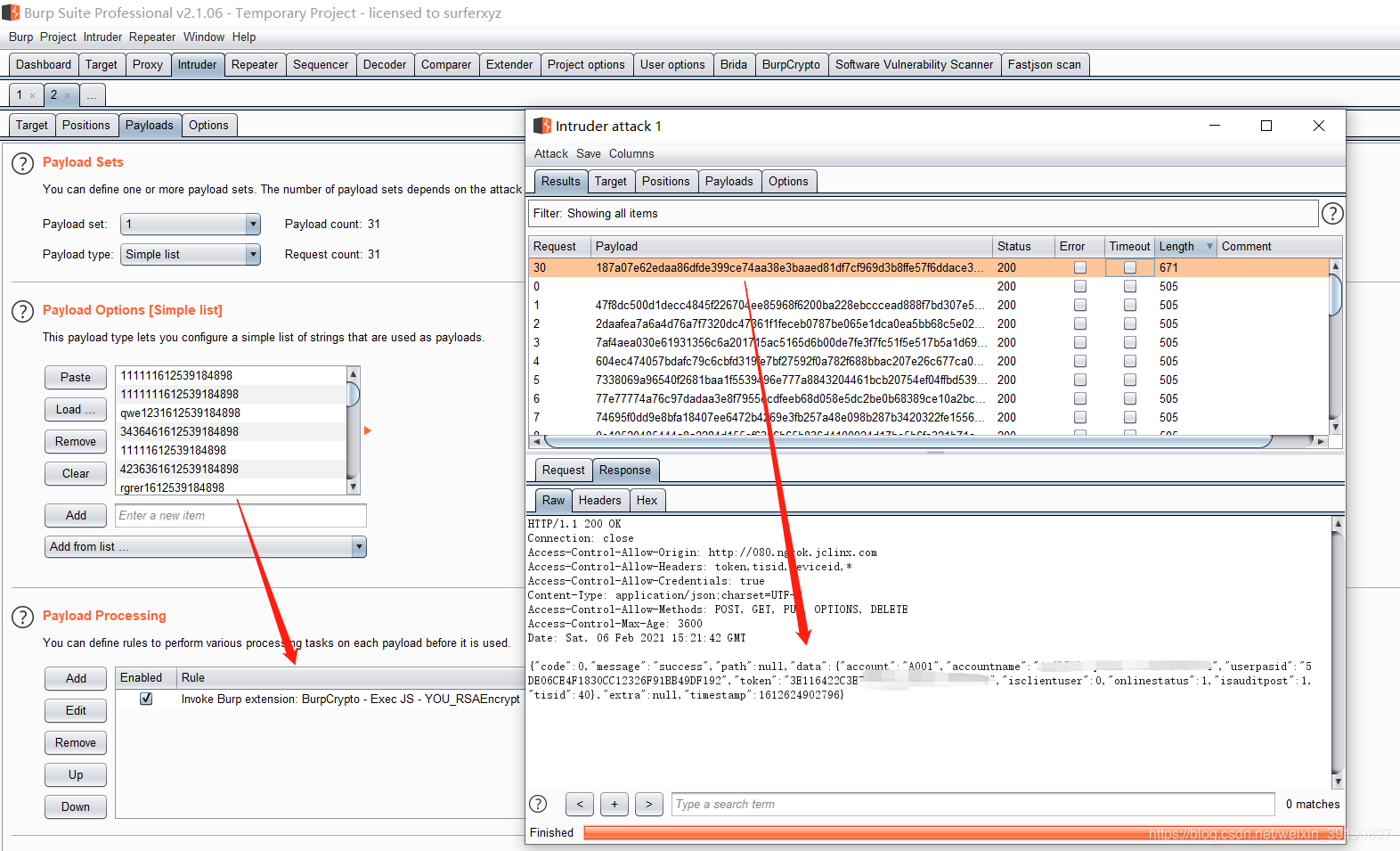Open the Save menu in attack window

pos(589,153)
